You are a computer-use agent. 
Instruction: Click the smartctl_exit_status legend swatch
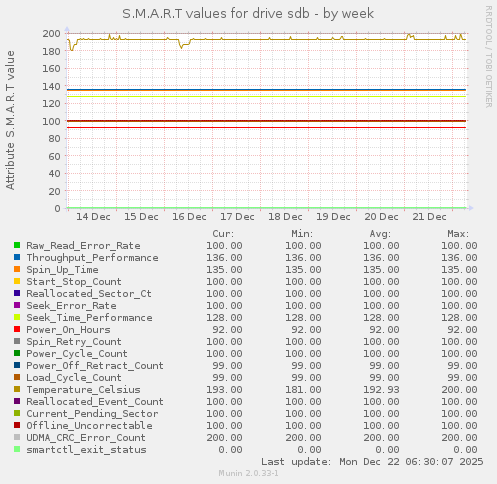(17, 449)
